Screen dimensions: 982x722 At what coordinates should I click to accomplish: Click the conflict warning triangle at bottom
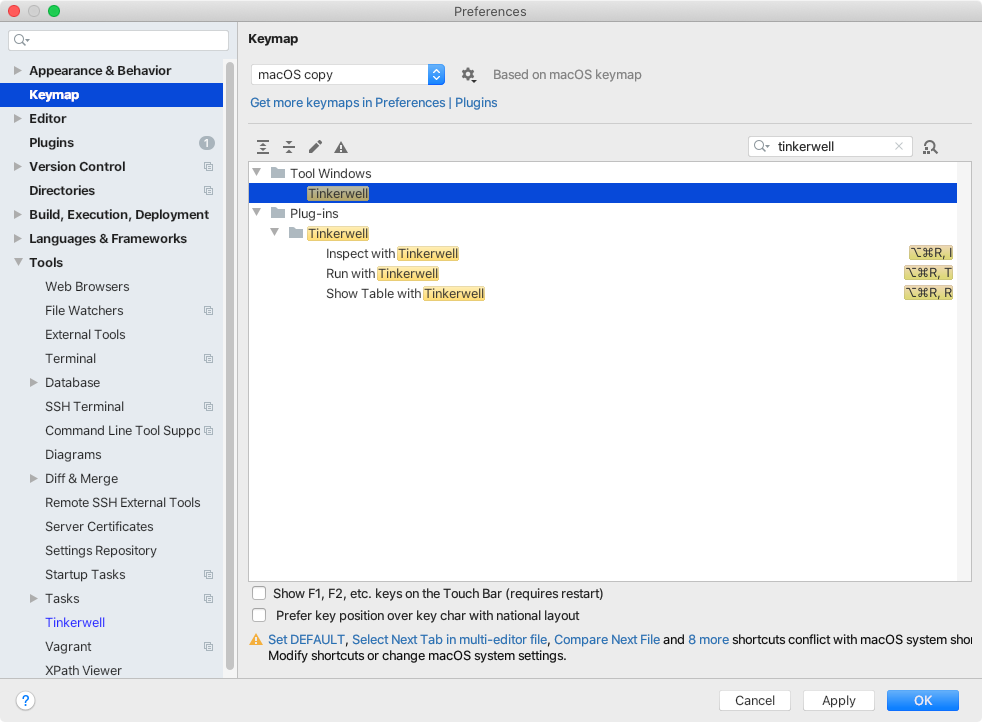click(x=256, y=639)
